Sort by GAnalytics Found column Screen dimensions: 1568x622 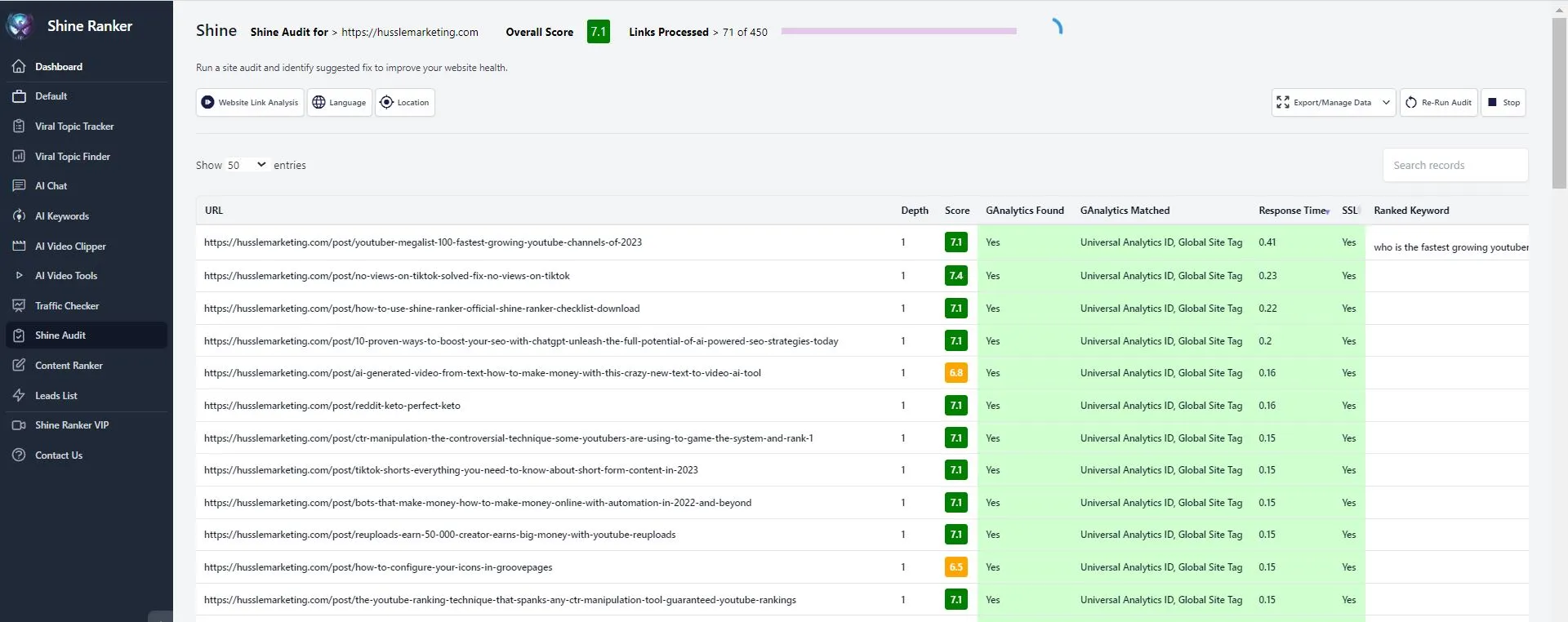click(x=1025, y=211)
